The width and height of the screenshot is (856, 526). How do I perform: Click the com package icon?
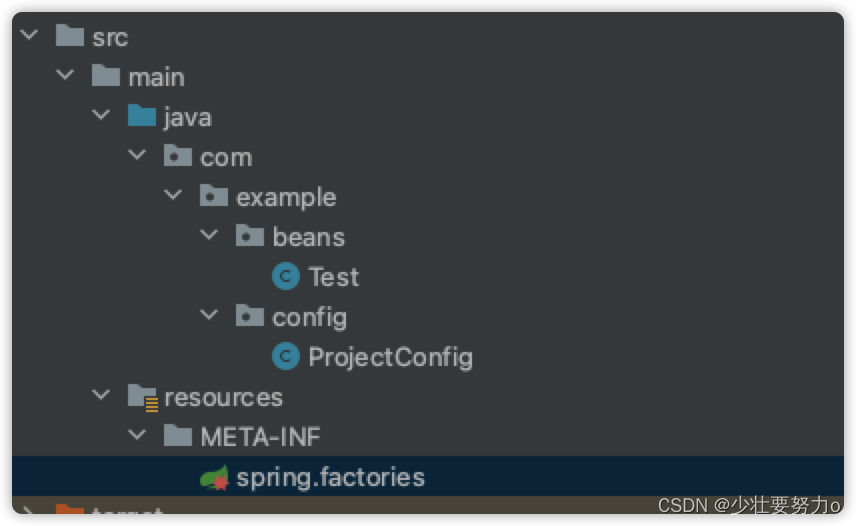[x=178, y=157]
